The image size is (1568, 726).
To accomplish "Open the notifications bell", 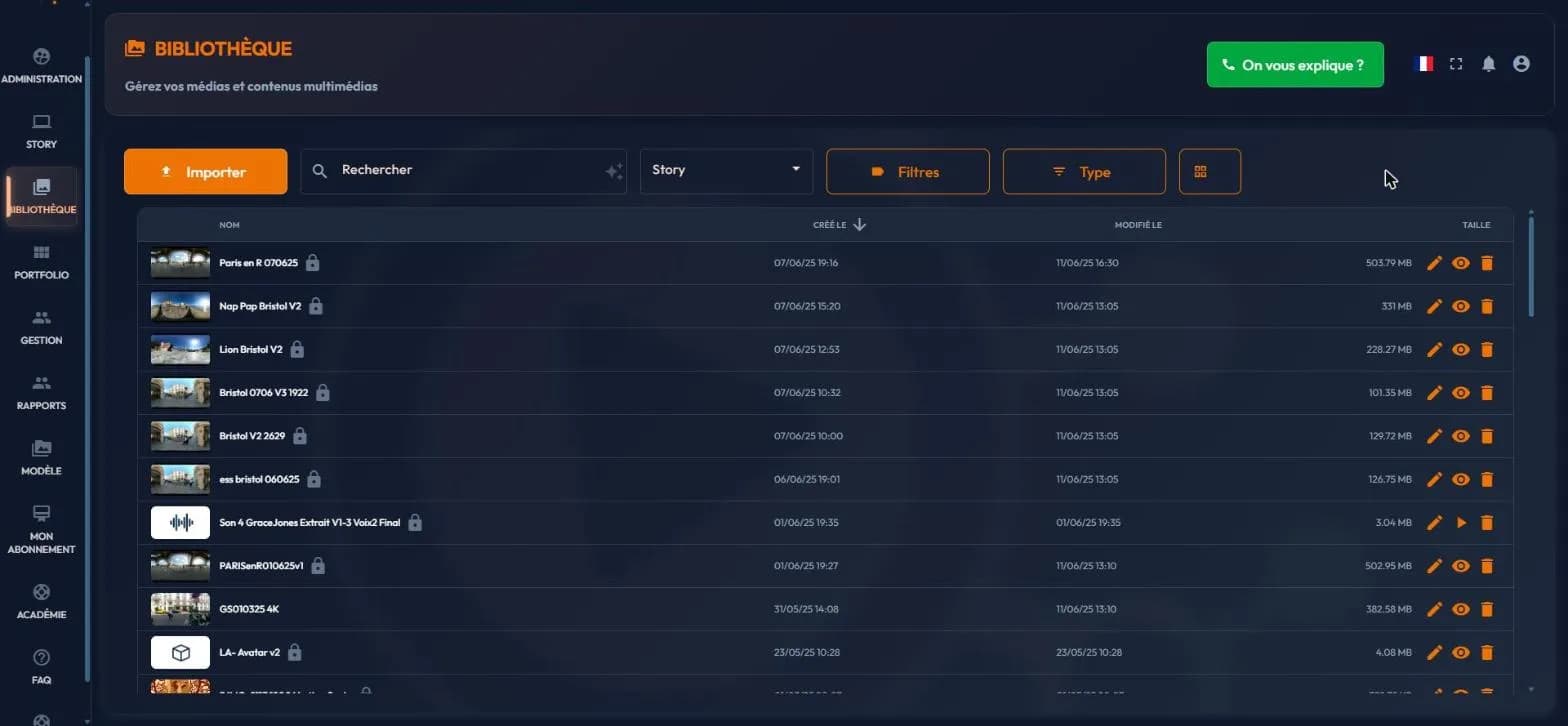I will pyautogui.click(x=1488, y=64).
